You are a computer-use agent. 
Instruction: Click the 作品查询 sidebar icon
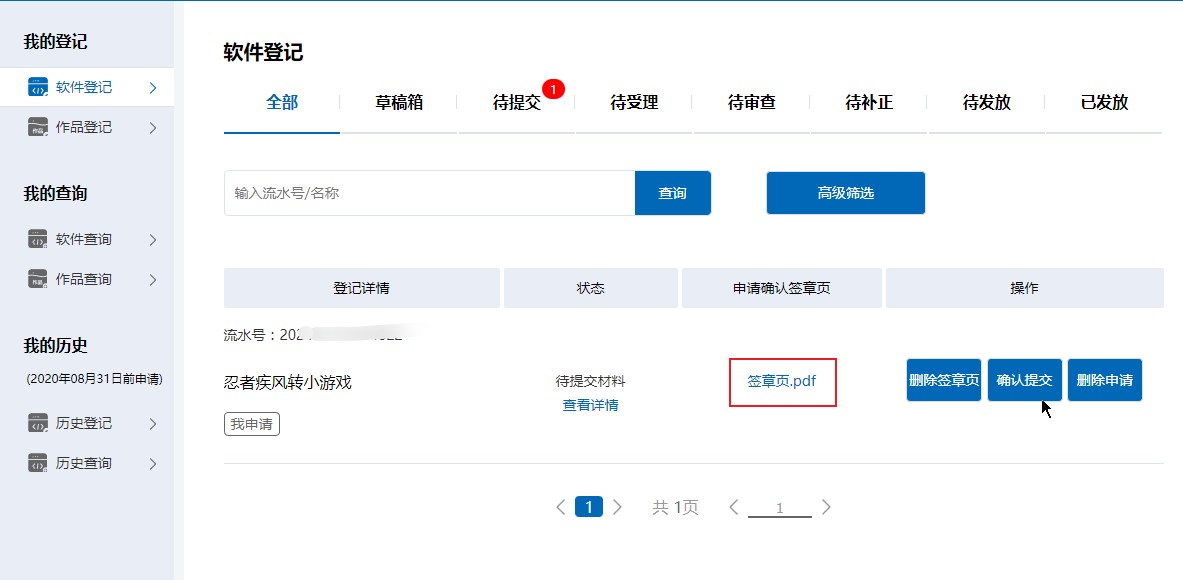37,280
